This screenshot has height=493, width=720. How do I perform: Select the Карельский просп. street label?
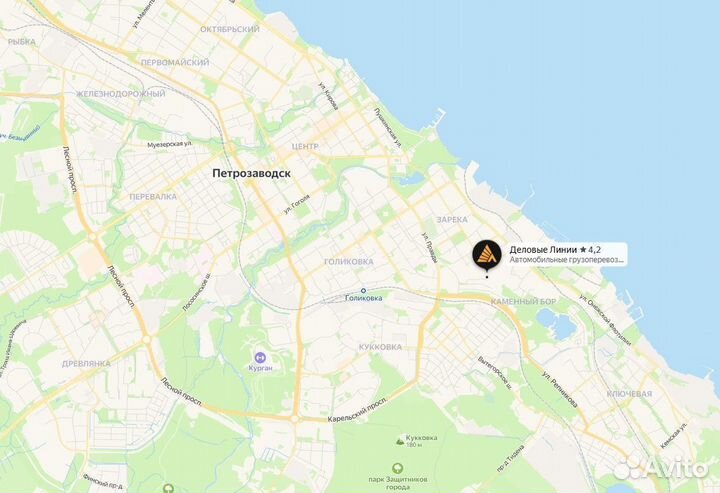click(x=358, y=409)
